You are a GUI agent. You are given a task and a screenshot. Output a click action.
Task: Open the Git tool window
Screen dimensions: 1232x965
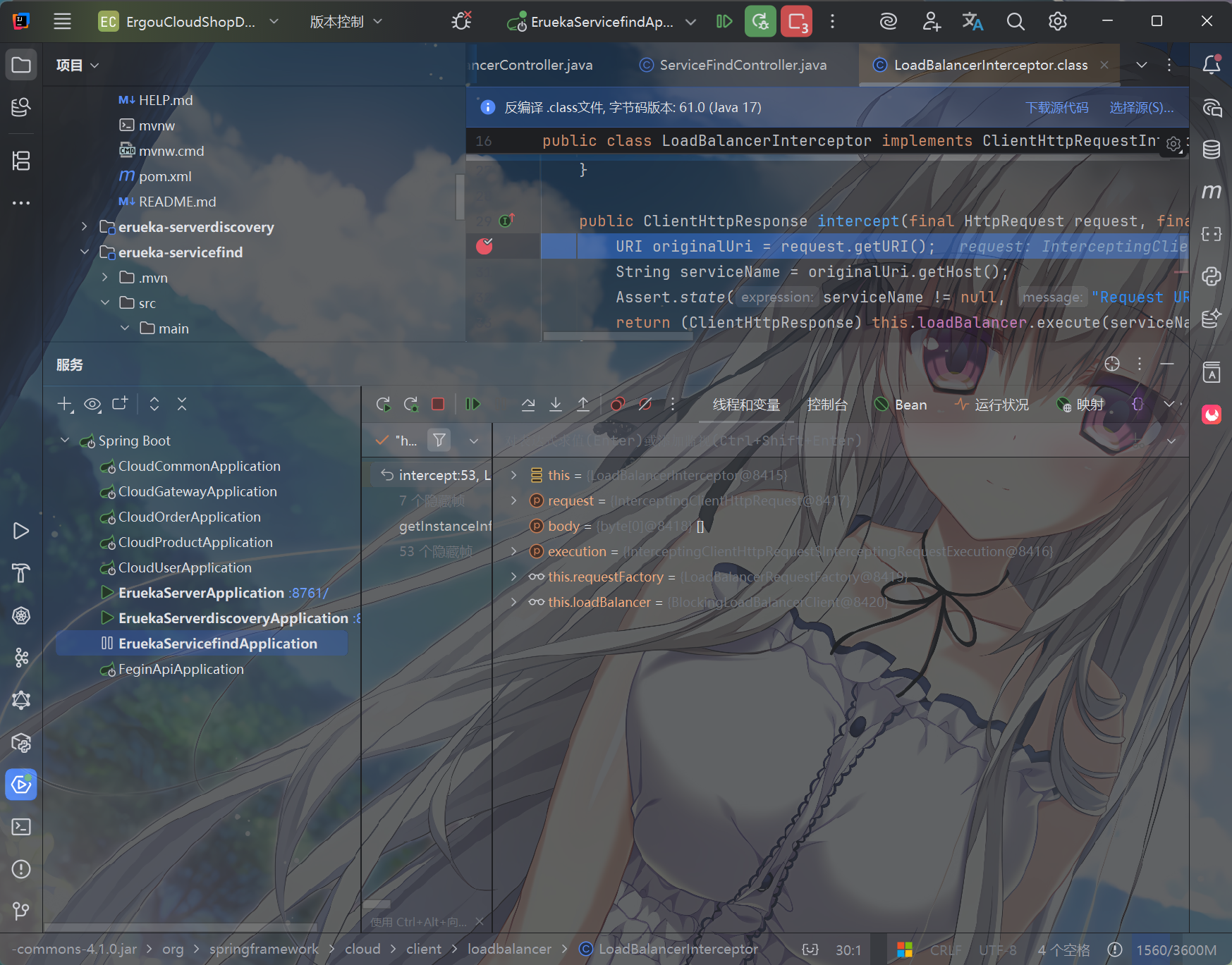[x=21, y=911]
